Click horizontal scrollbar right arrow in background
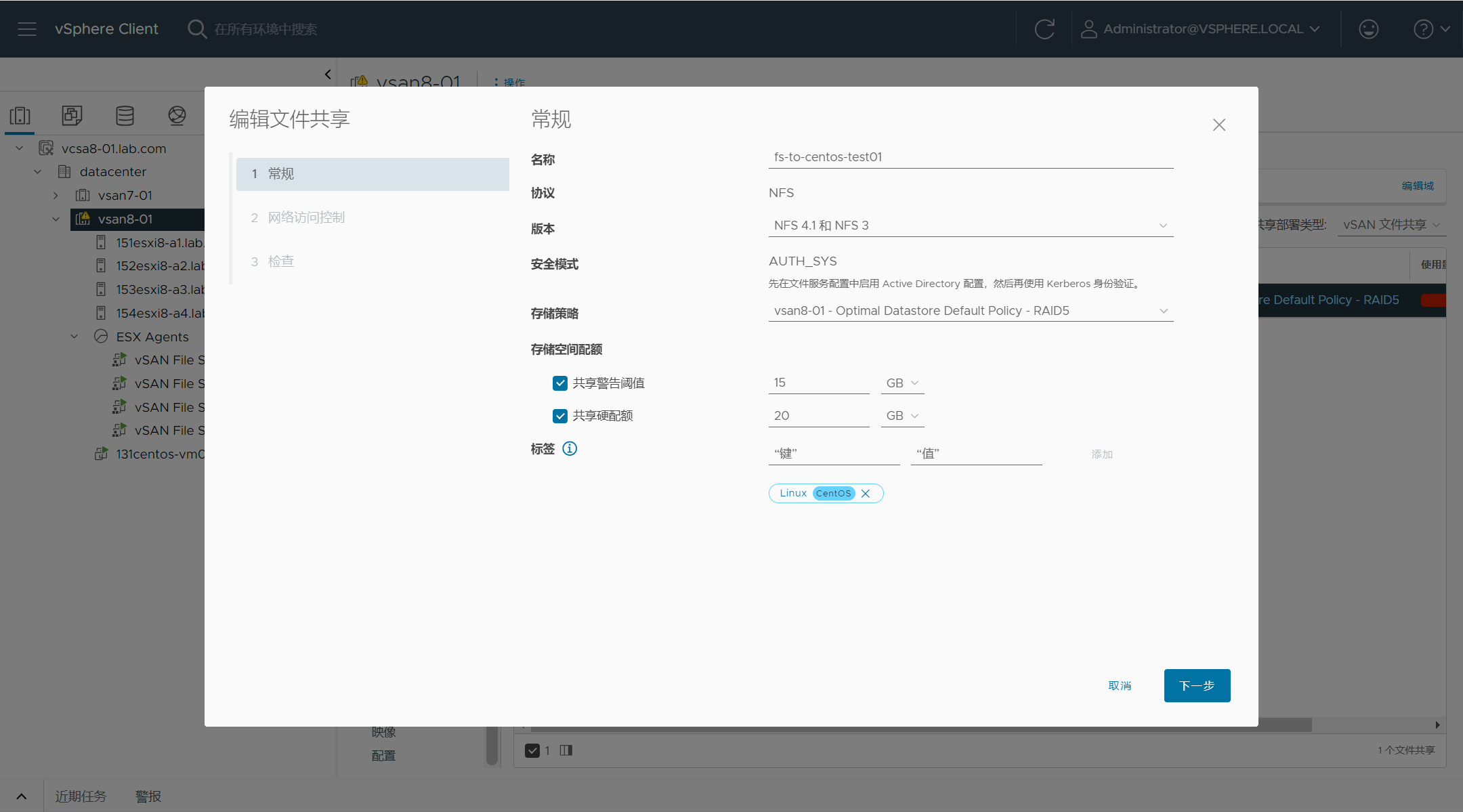 tap(1437, 725)
